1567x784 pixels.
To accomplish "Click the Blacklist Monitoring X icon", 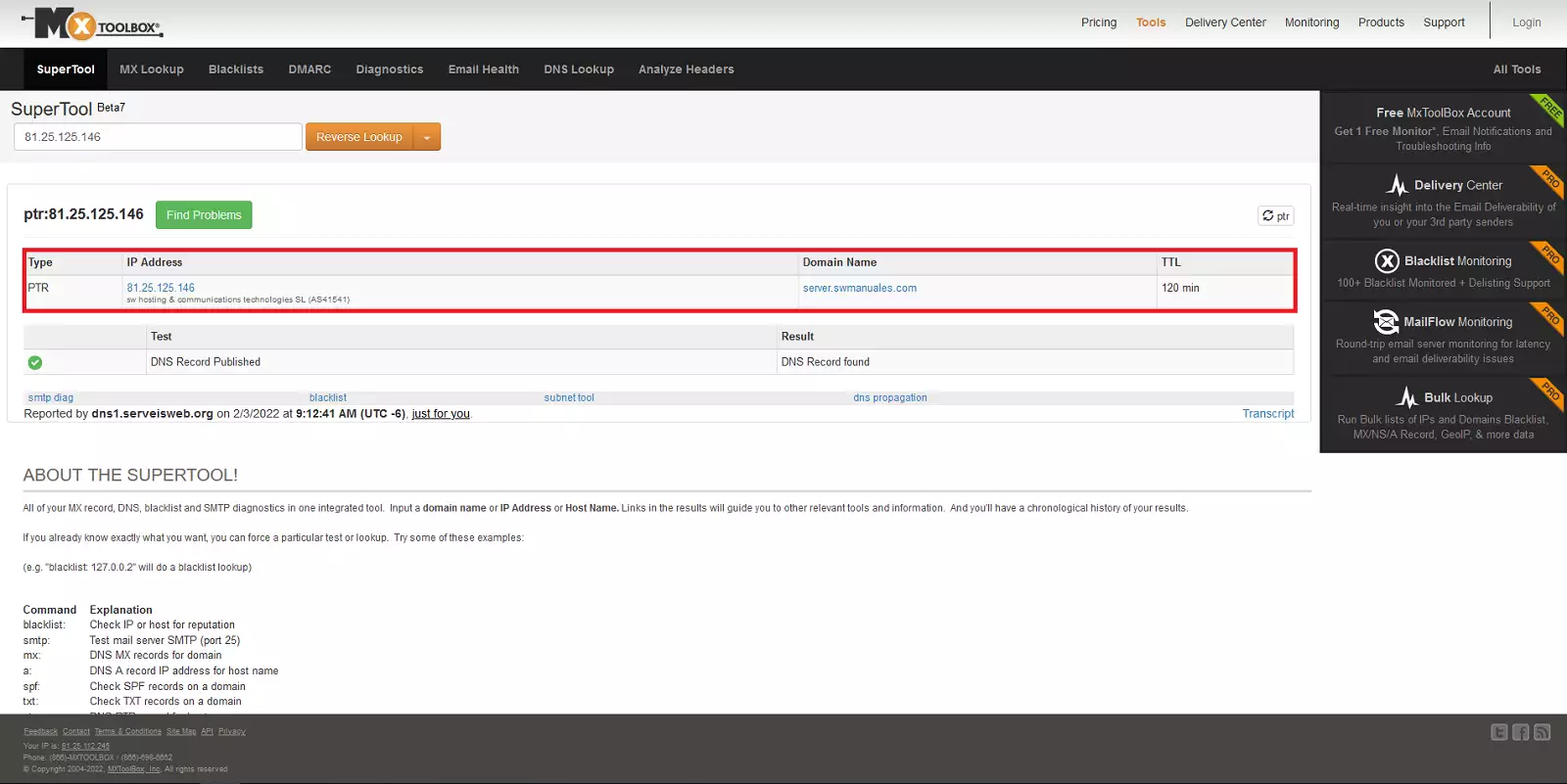I will (1387, 261).
